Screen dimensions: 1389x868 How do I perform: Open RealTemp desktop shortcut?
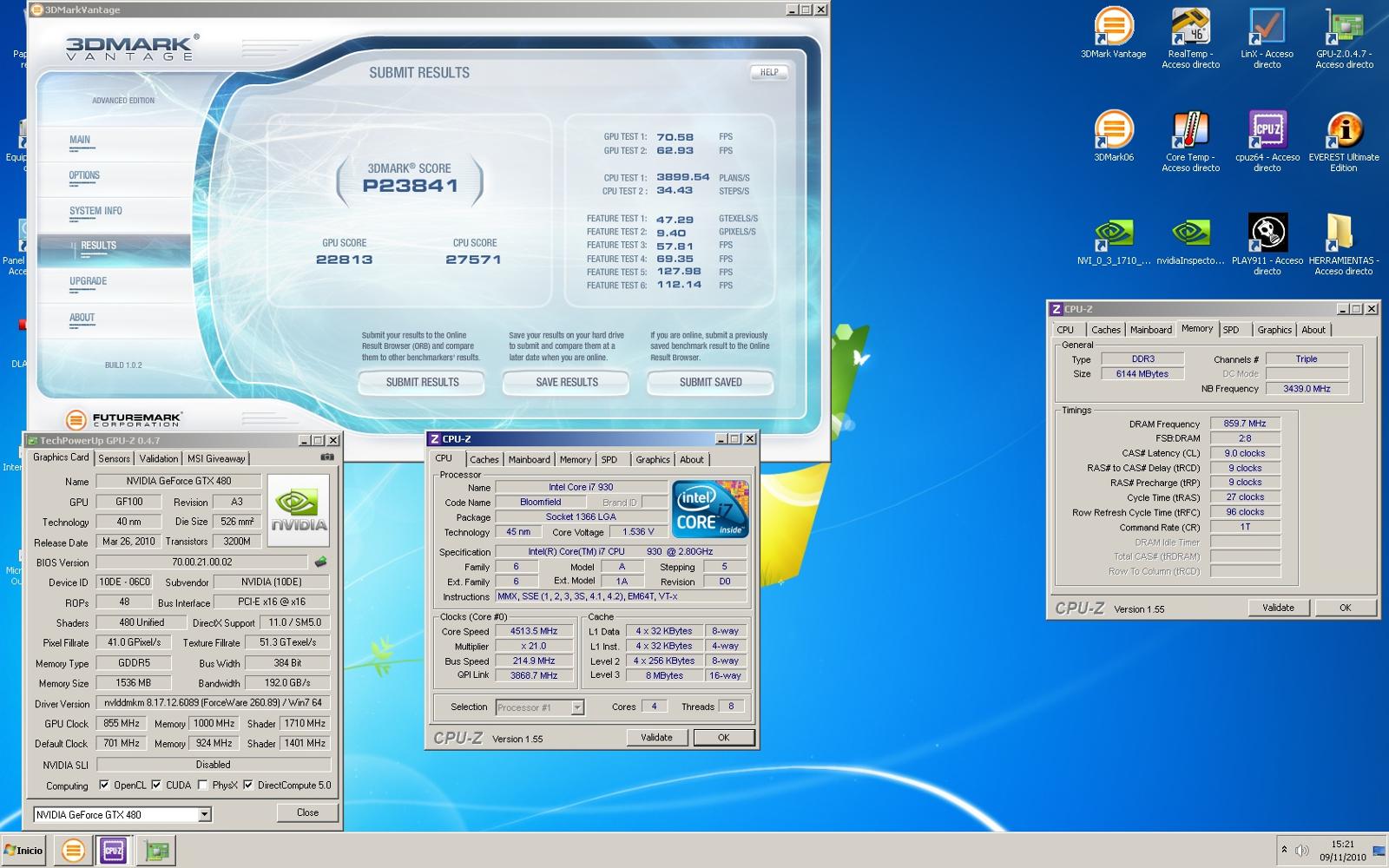[x=1191, y=39]
